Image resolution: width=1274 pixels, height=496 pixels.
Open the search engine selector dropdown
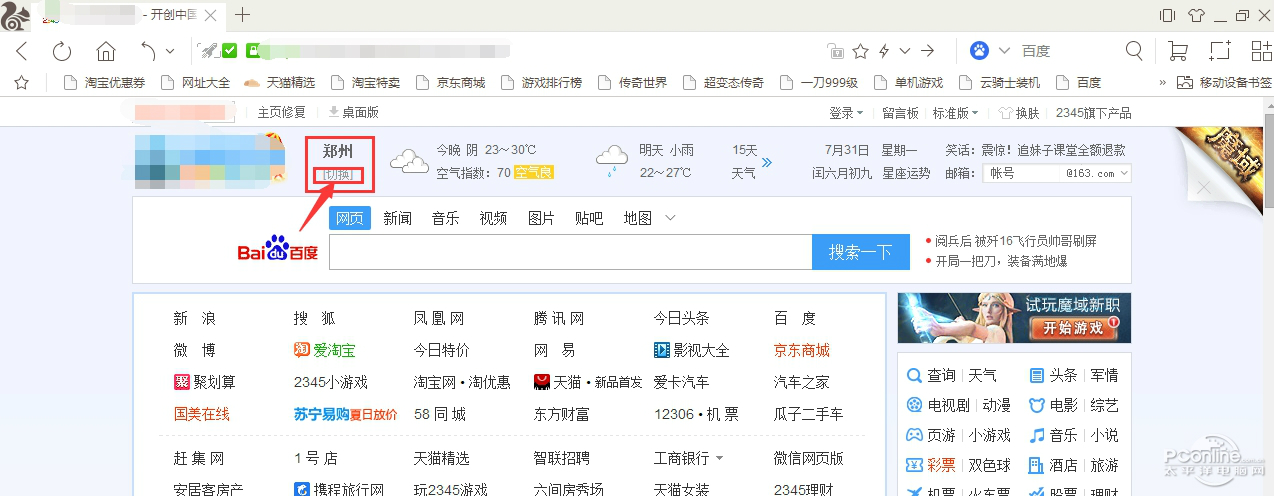[1004, 51]
